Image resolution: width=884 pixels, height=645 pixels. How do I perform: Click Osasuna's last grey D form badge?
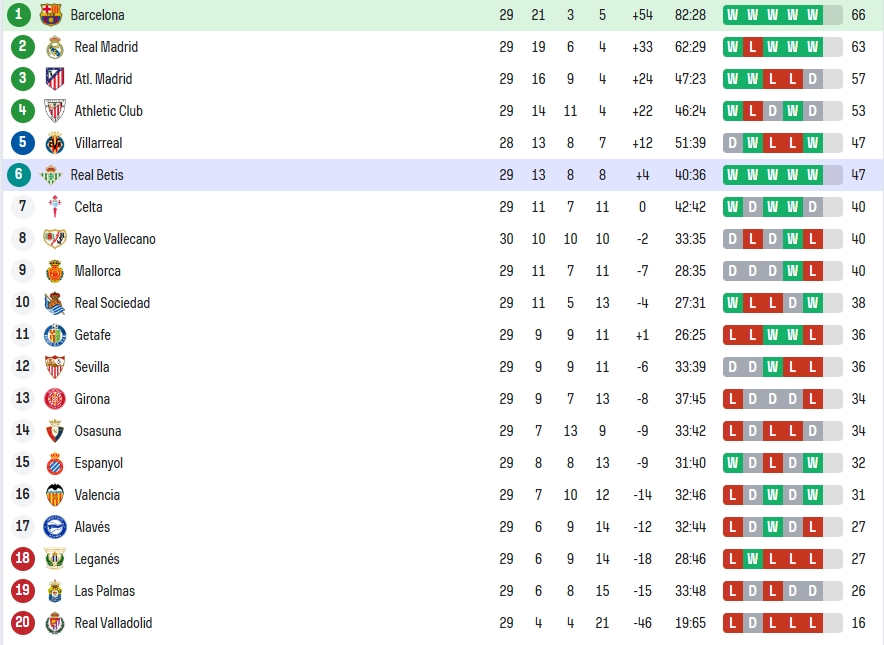click(812, 431)
